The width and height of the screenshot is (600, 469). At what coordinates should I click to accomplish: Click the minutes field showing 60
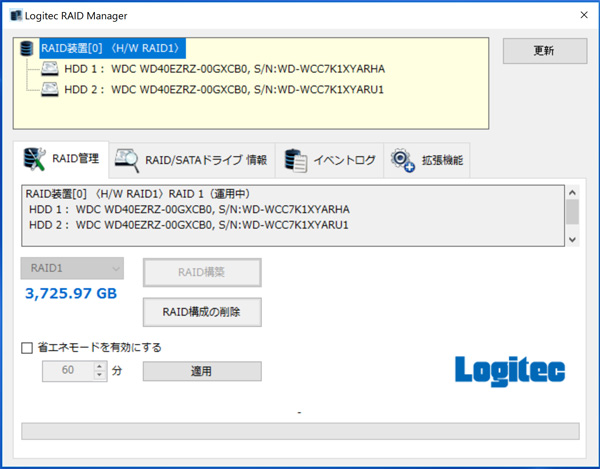pyautogui.click(x=68, y=371)
